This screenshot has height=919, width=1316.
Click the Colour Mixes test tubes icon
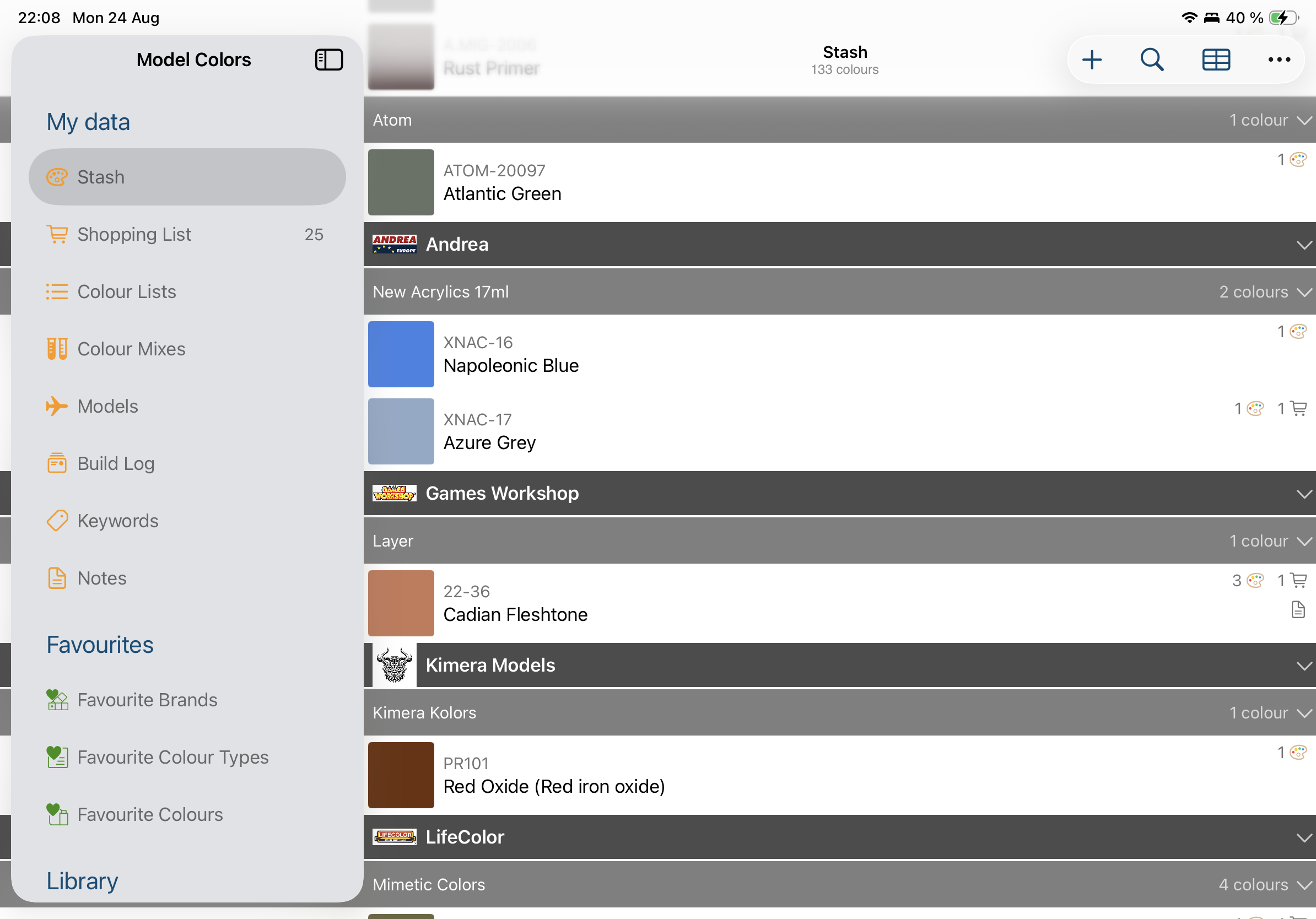(x=57, y=349)
